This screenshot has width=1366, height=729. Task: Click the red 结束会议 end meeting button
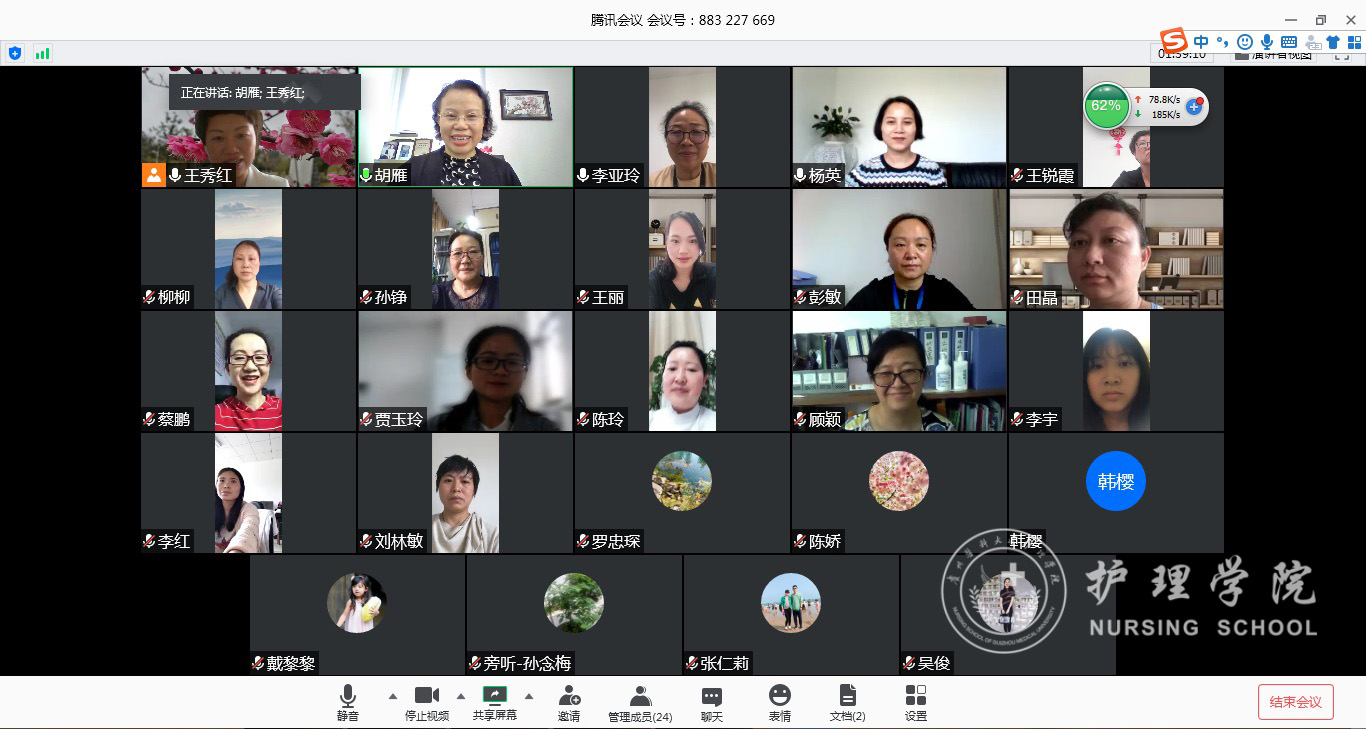(1295, 702)
